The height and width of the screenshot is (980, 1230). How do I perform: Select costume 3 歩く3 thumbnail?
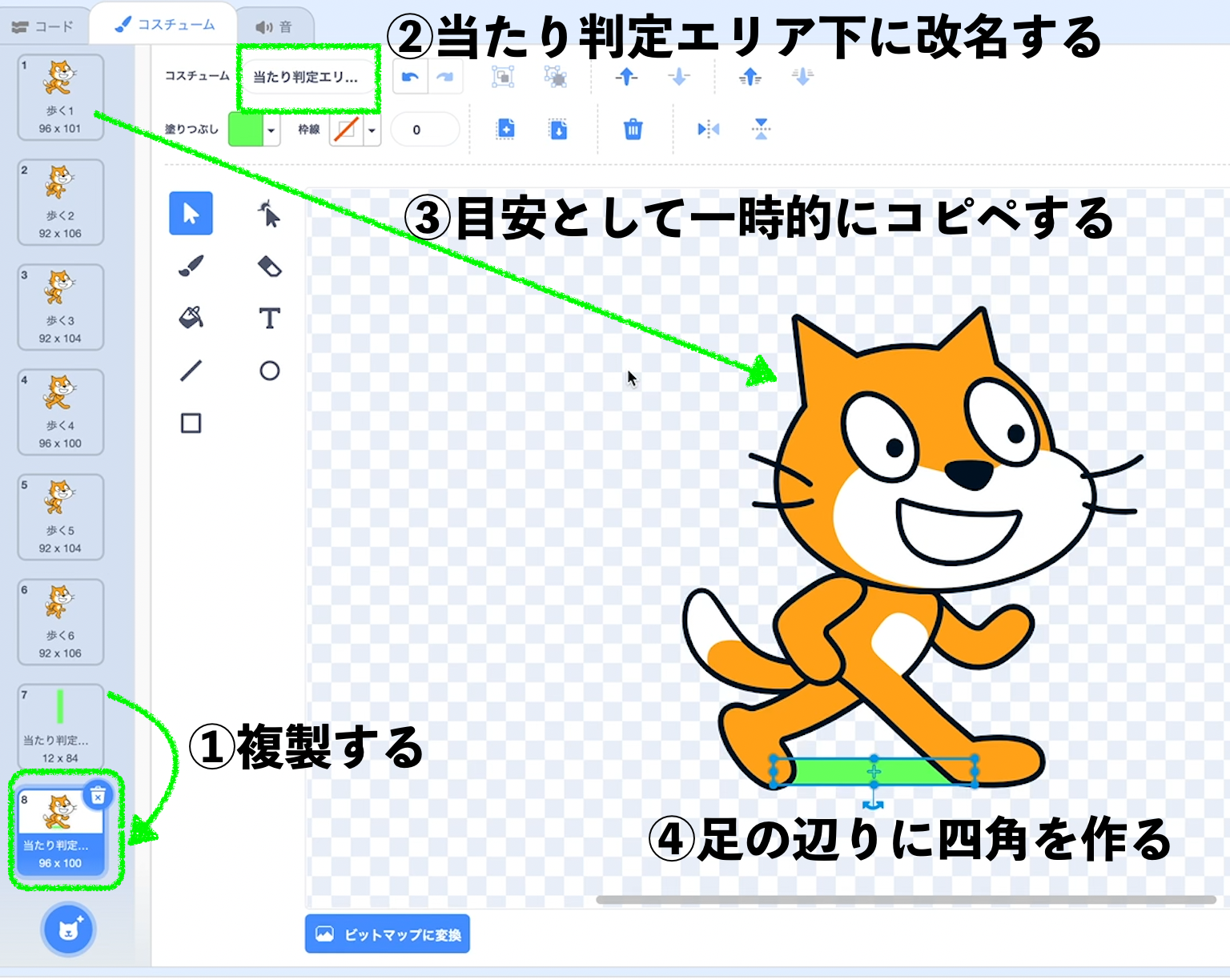point(61,307)
